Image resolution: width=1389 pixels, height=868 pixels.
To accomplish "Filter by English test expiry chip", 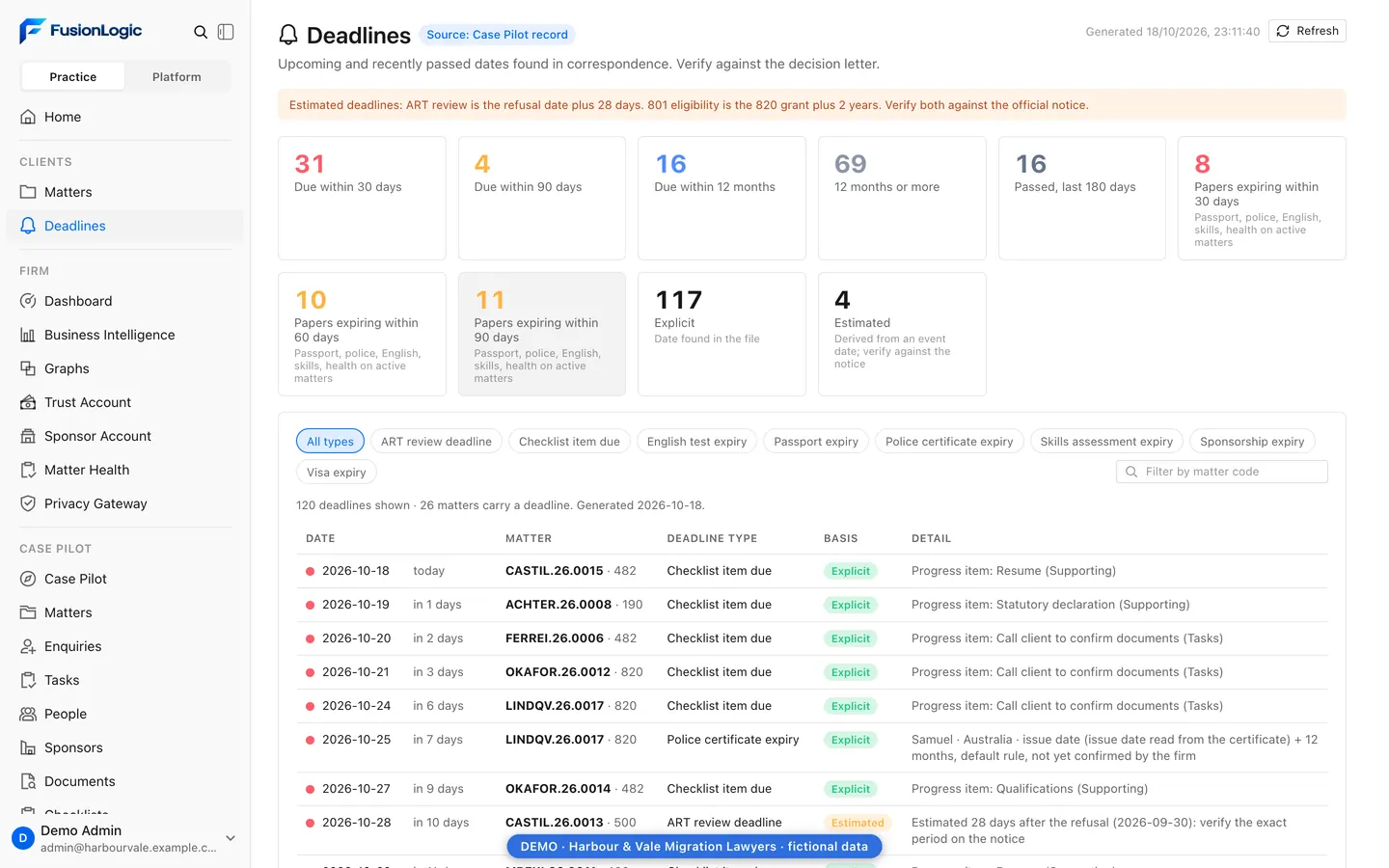I will (696, 442).
